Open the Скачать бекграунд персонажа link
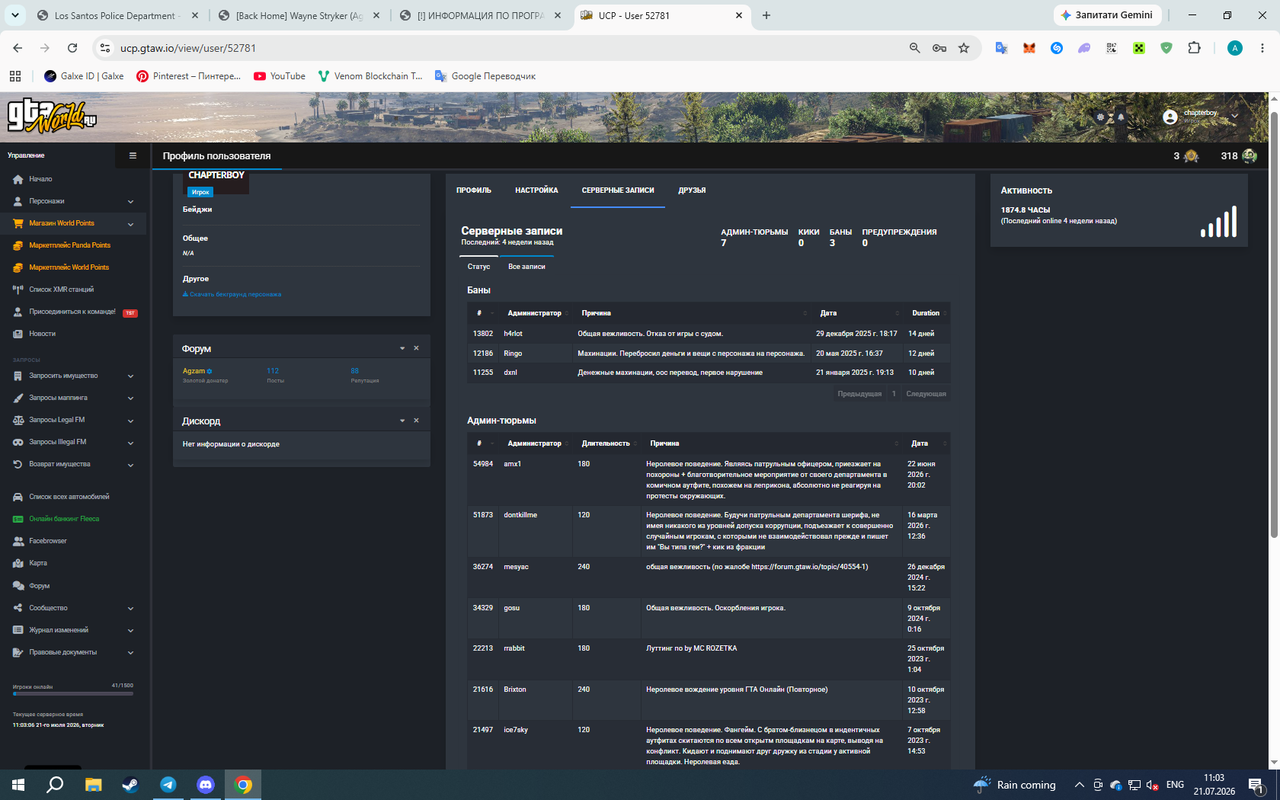The image size is (1280, 800). (232, 294)
